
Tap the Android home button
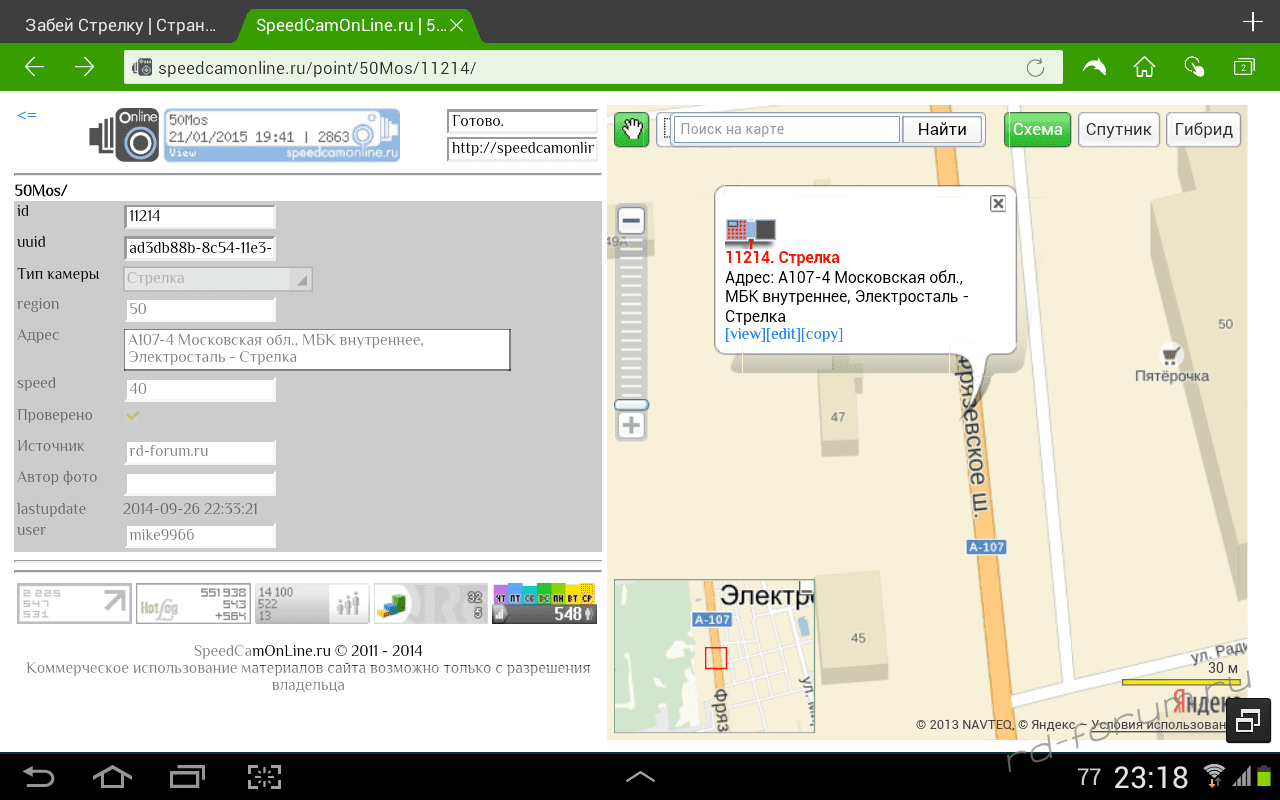pyautogui.click(x=112, y=776)
